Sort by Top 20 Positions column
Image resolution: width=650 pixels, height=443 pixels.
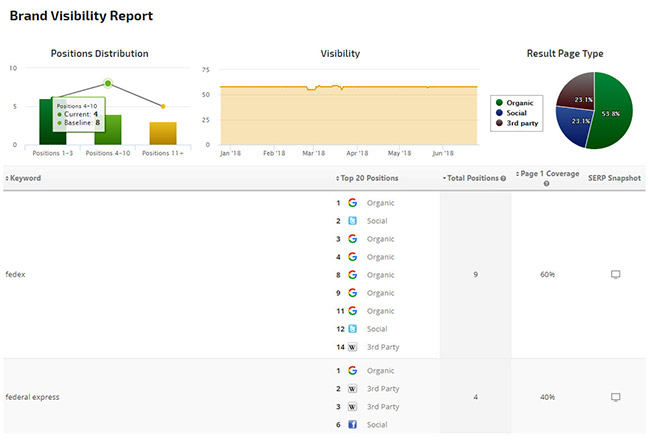point(369,178)
